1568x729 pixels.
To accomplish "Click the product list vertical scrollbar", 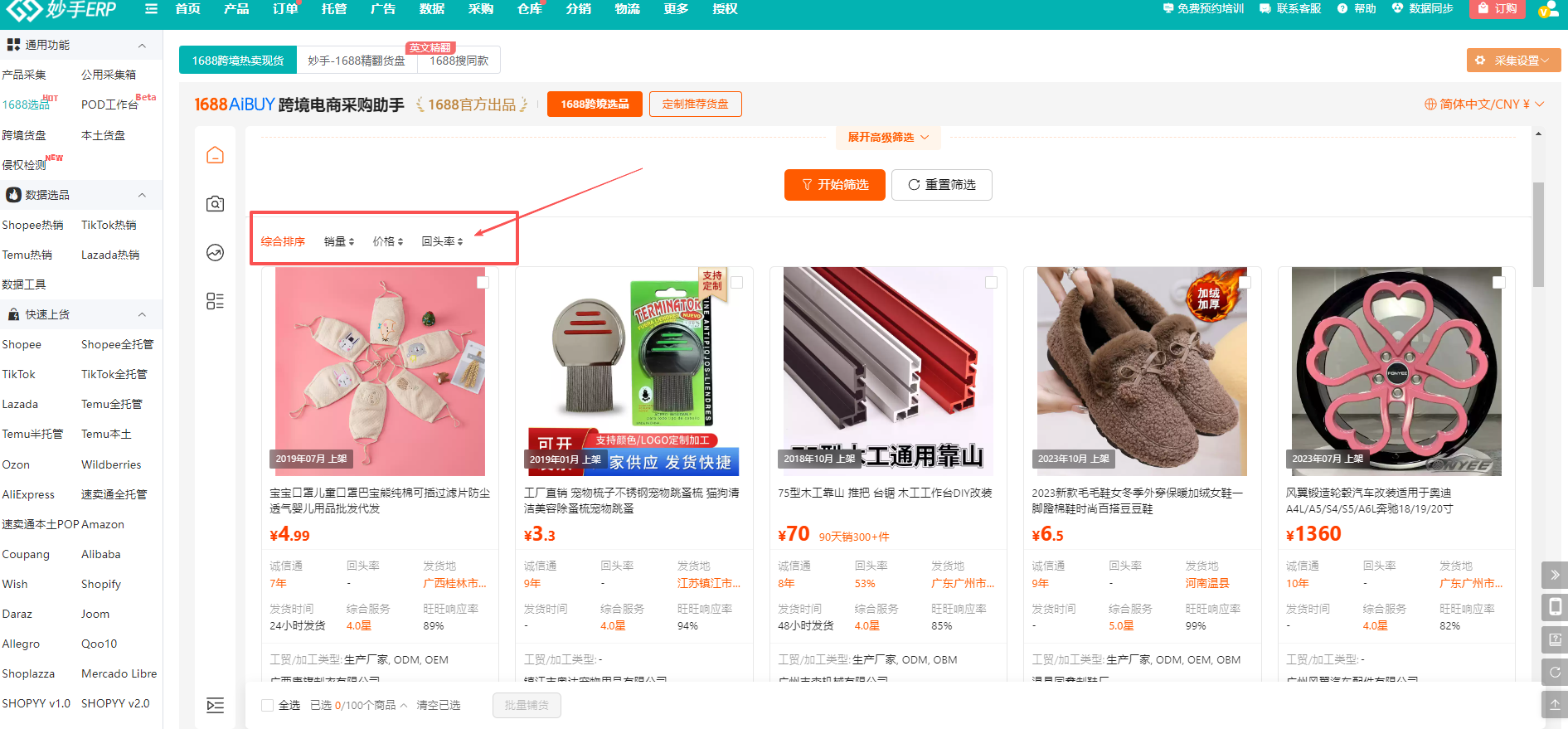I will tap(1538, 235).
